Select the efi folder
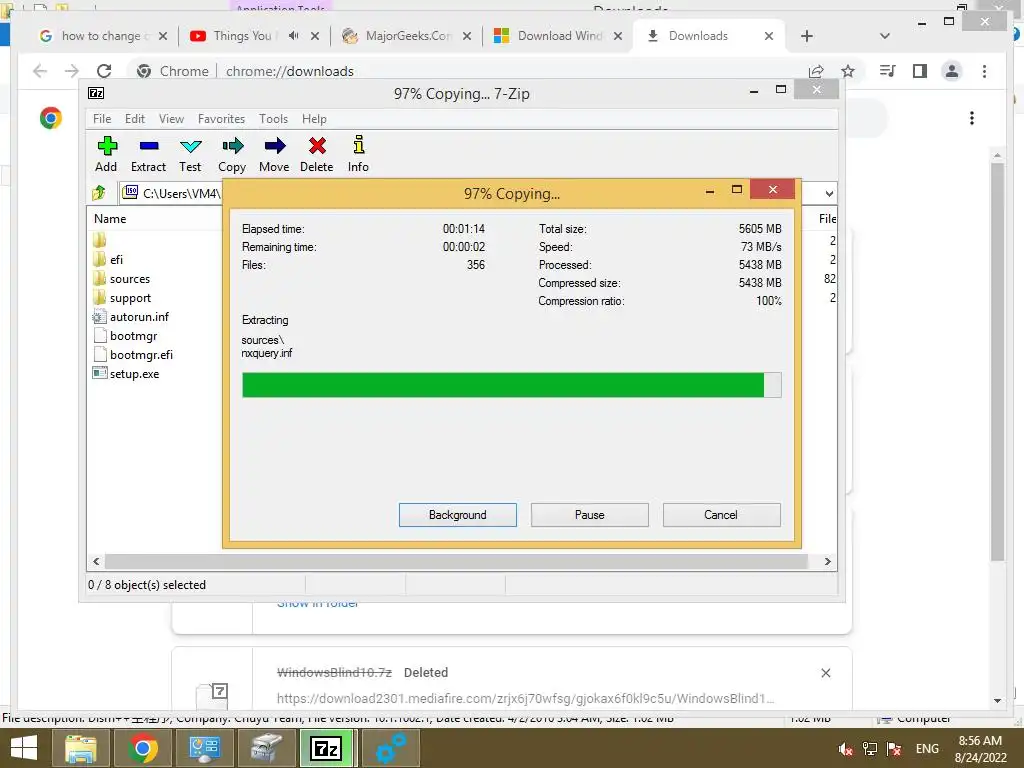Screen dimensions: 1024x768 [116, 260]
